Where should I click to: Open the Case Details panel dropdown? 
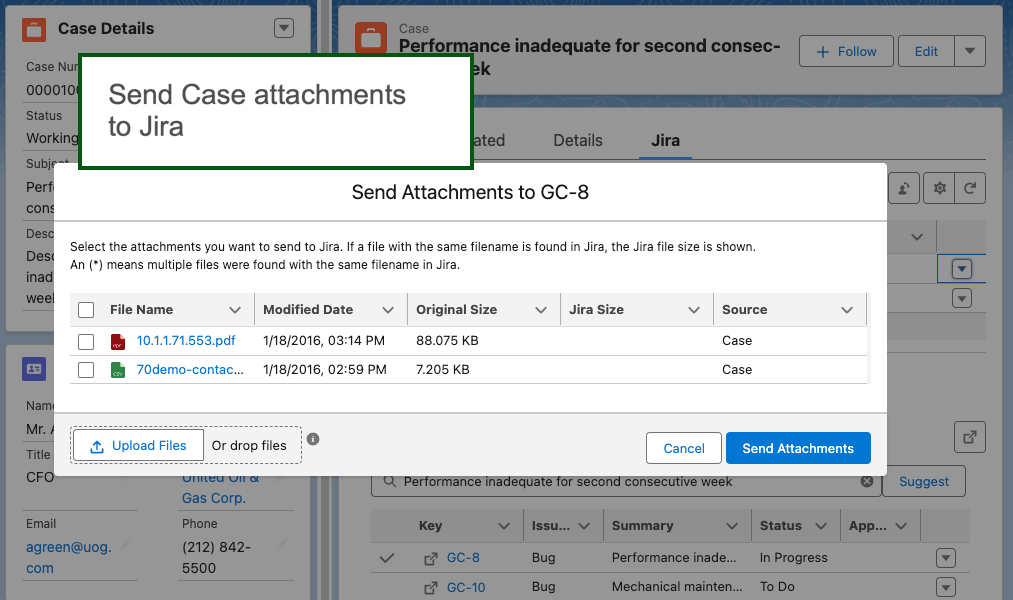click(x=284, y=28)
